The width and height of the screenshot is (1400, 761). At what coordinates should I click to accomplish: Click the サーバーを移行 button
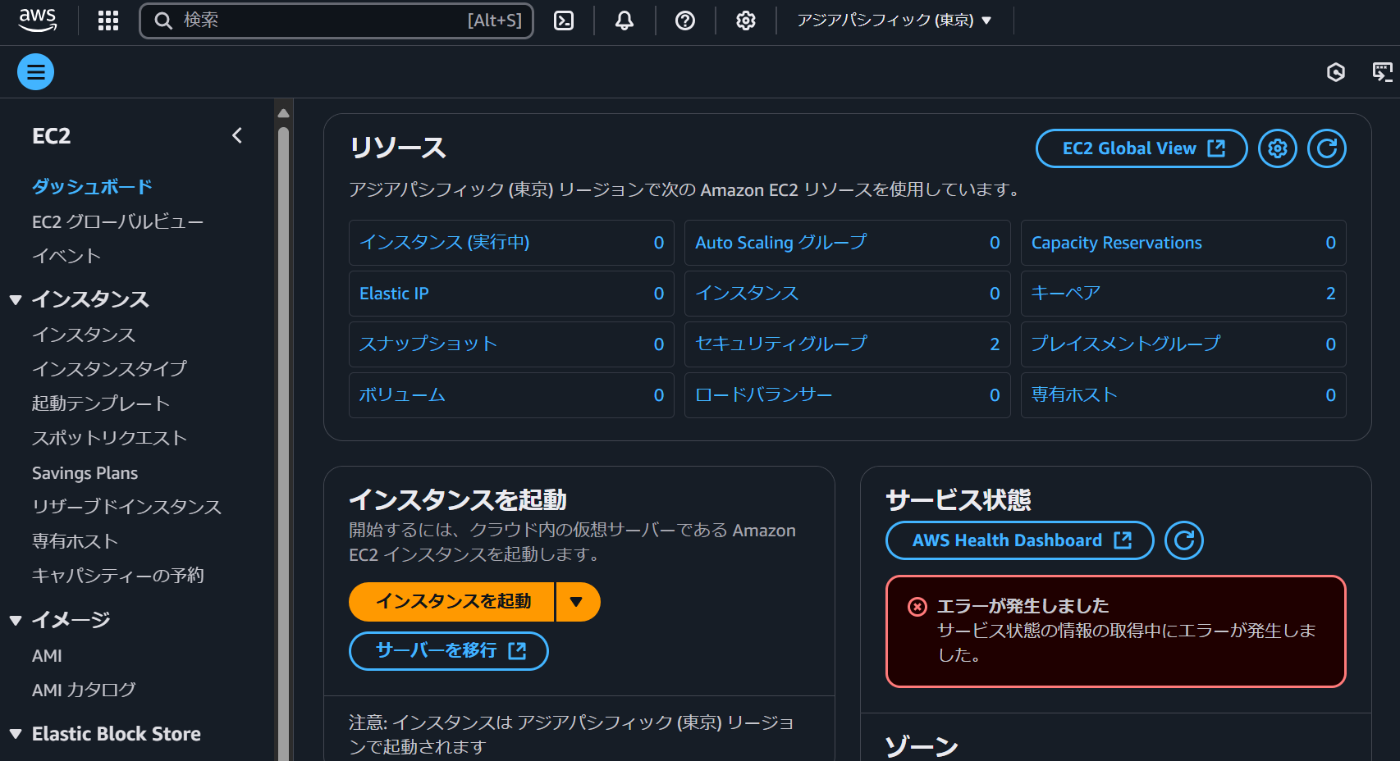coord(449,651)
